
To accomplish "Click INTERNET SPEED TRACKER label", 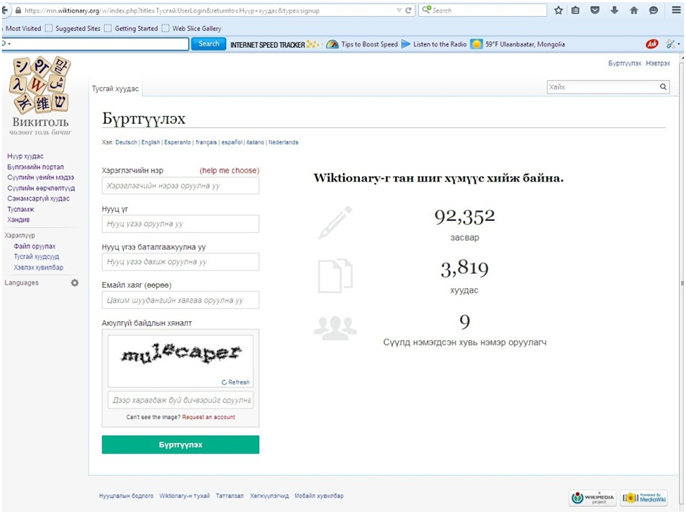I will (x=267, y=45).
